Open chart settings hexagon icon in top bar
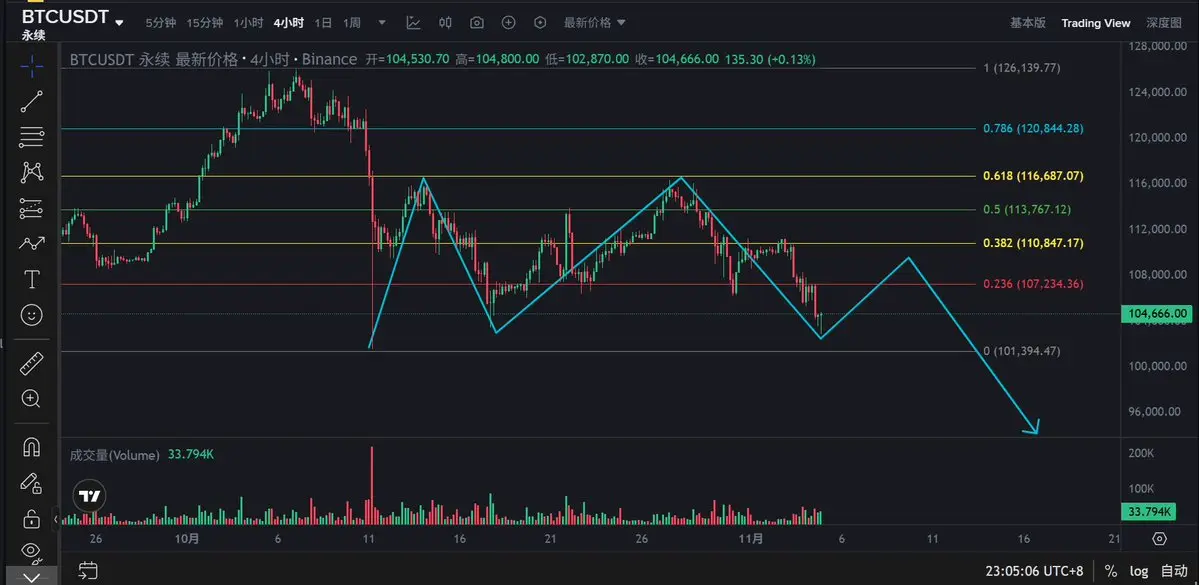 pyautogui.click(x=540, y=23)
